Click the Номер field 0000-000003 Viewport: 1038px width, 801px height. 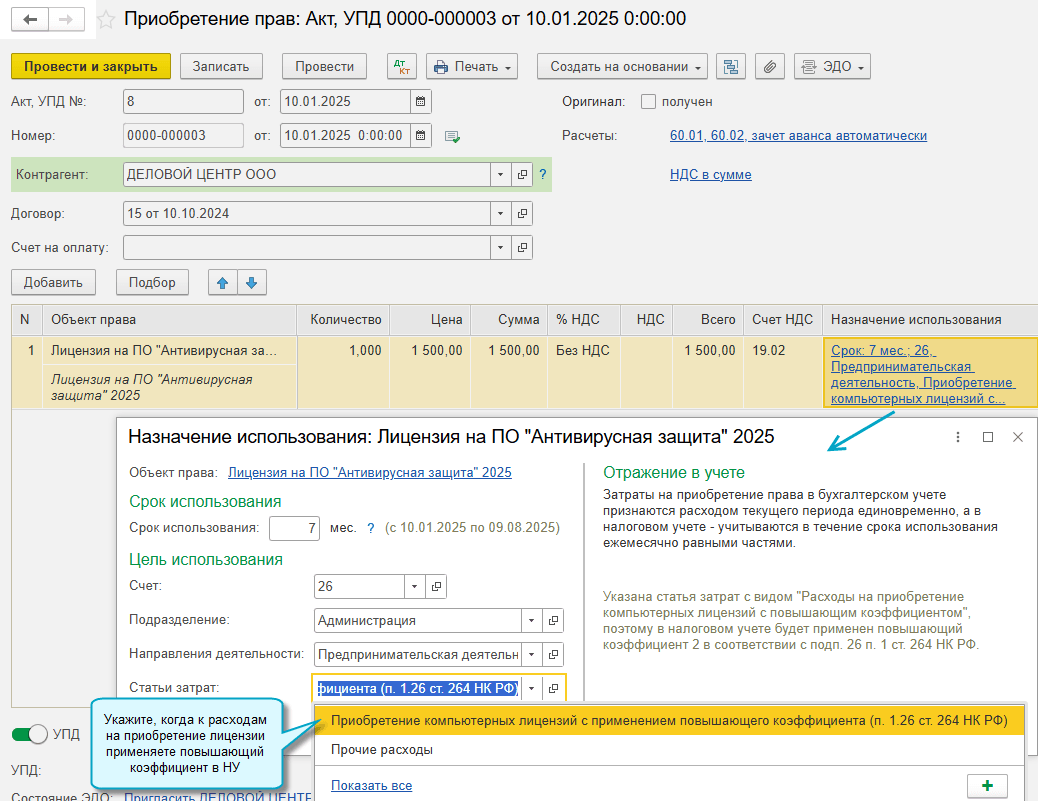(183, 136)
